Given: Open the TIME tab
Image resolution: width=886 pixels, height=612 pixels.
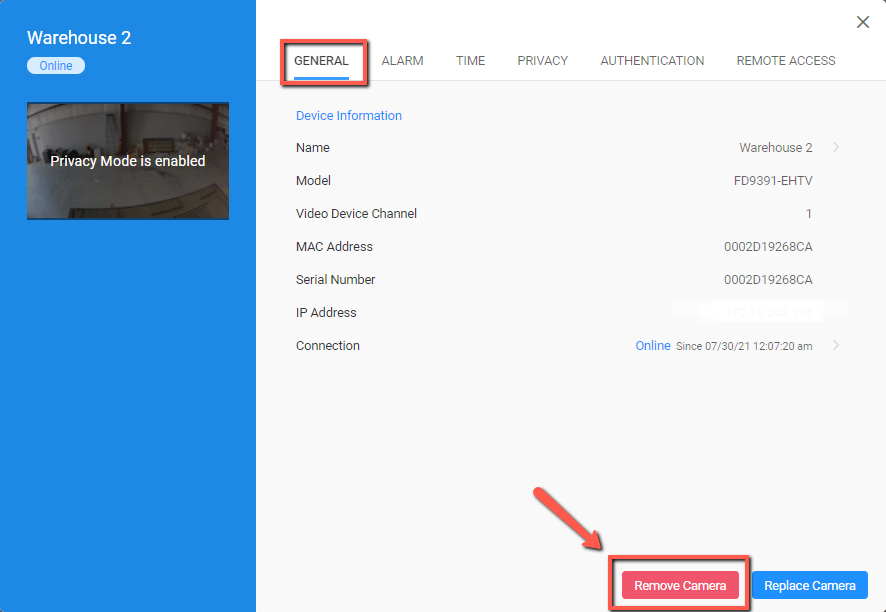Looking at the screenshot, I should (x=471, y=61).
